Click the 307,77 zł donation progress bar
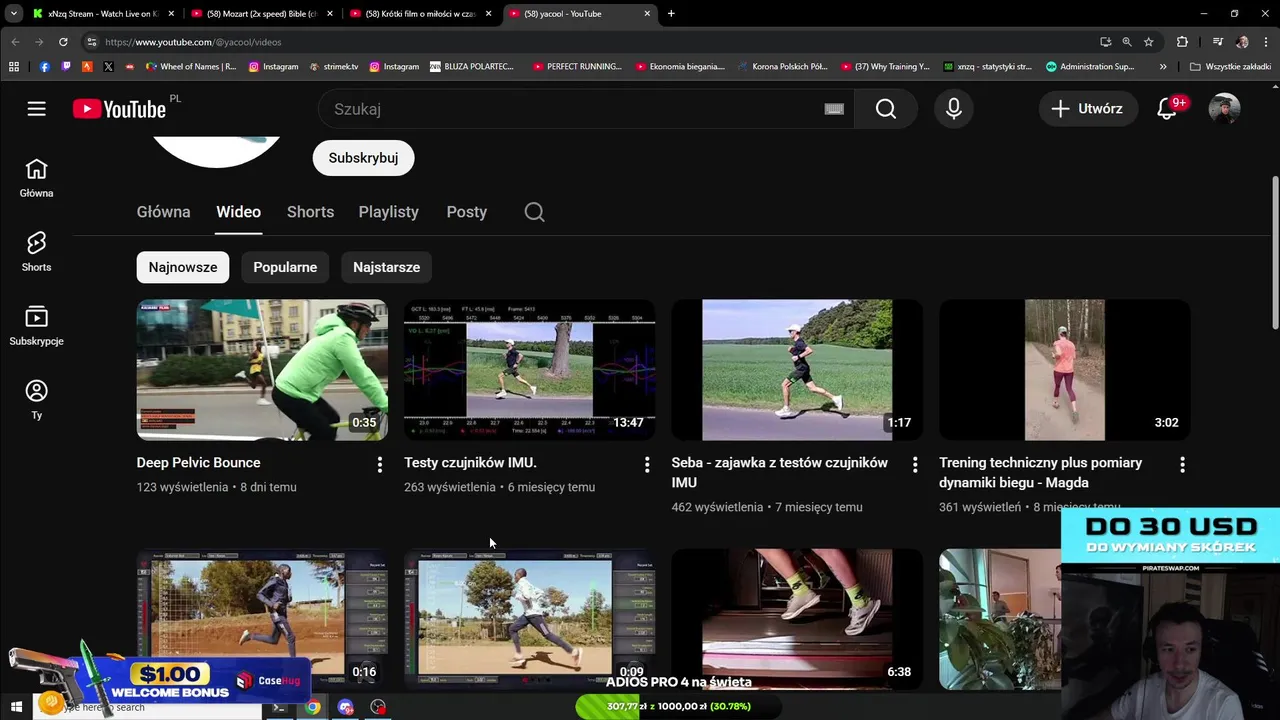This screenshot has width=1280, height=720. point(677,706)
